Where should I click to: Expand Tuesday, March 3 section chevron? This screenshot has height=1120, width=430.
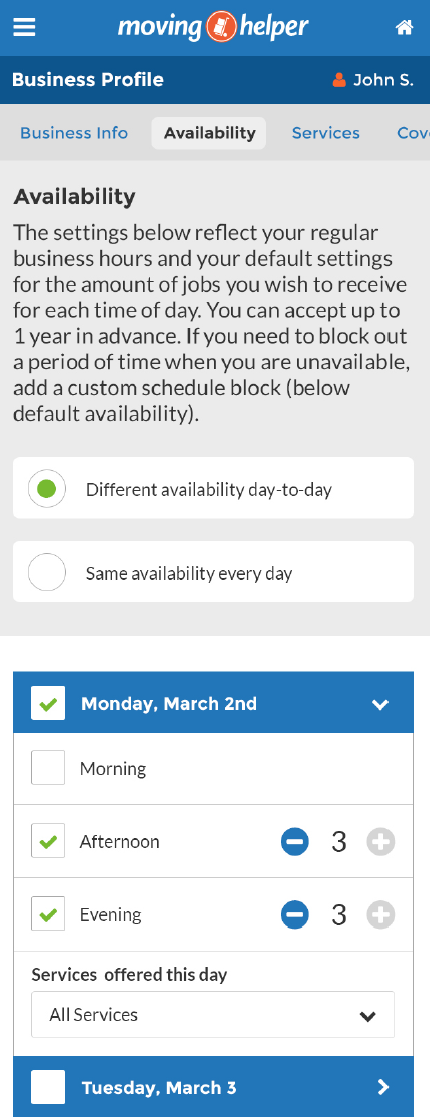pos(384,1087)
